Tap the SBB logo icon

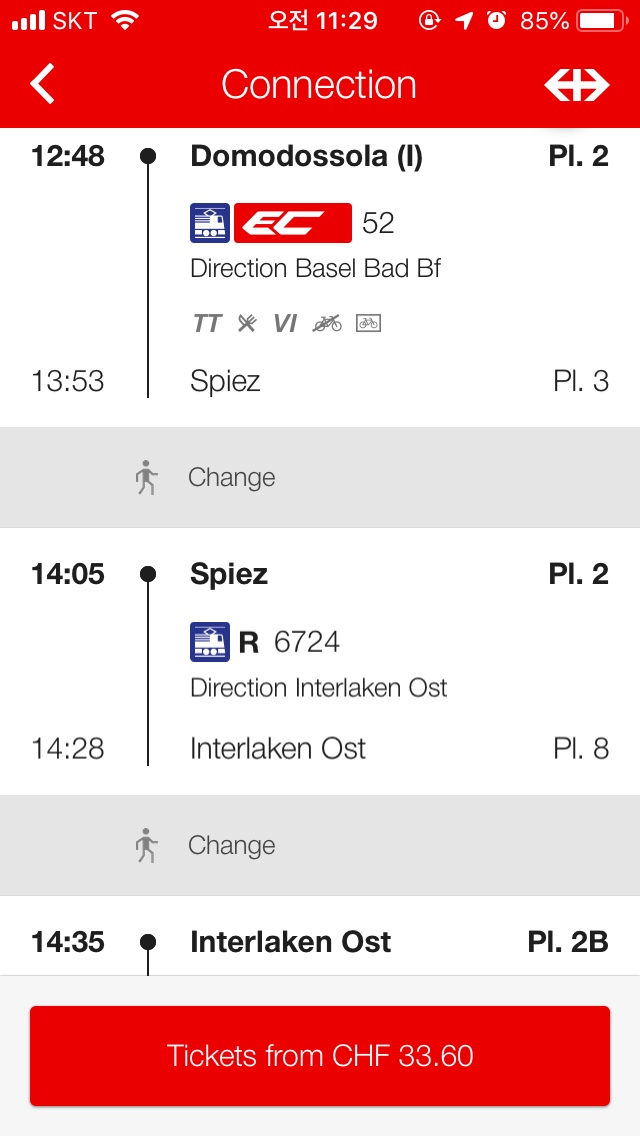click(x=576, y=86)
